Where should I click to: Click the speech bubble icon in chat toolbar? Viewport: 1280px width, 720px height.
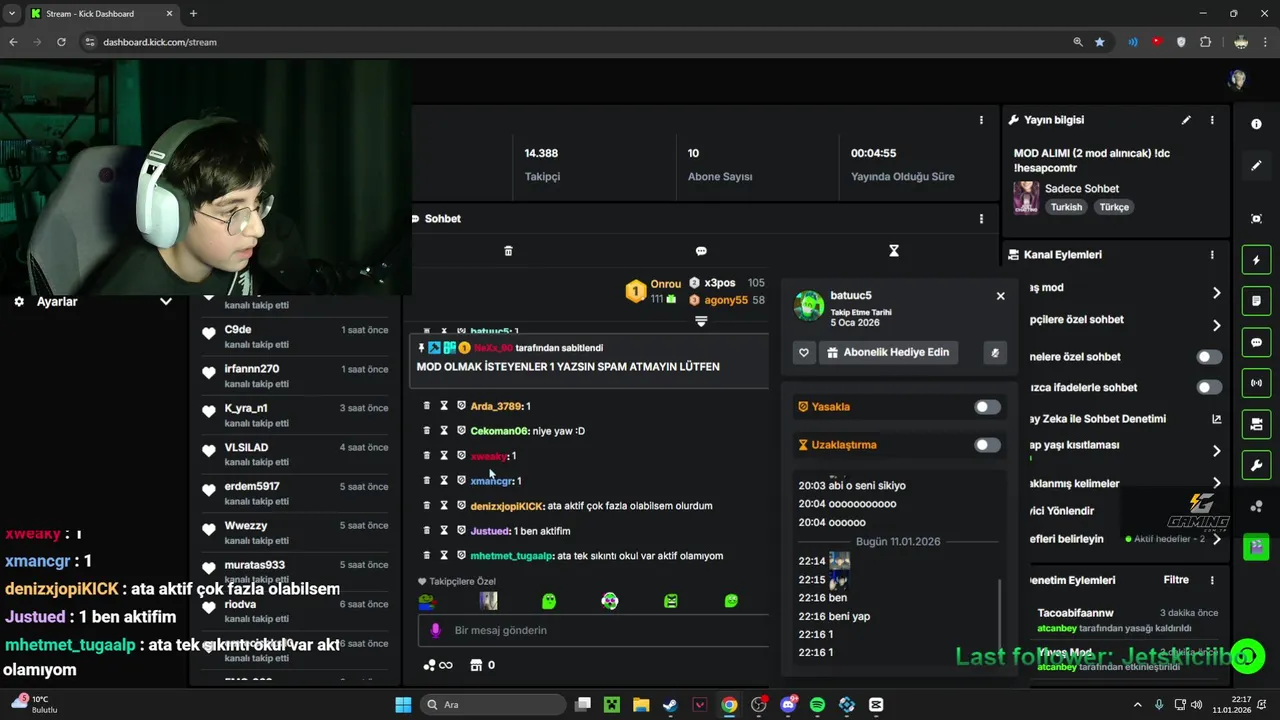coord(701,251)
